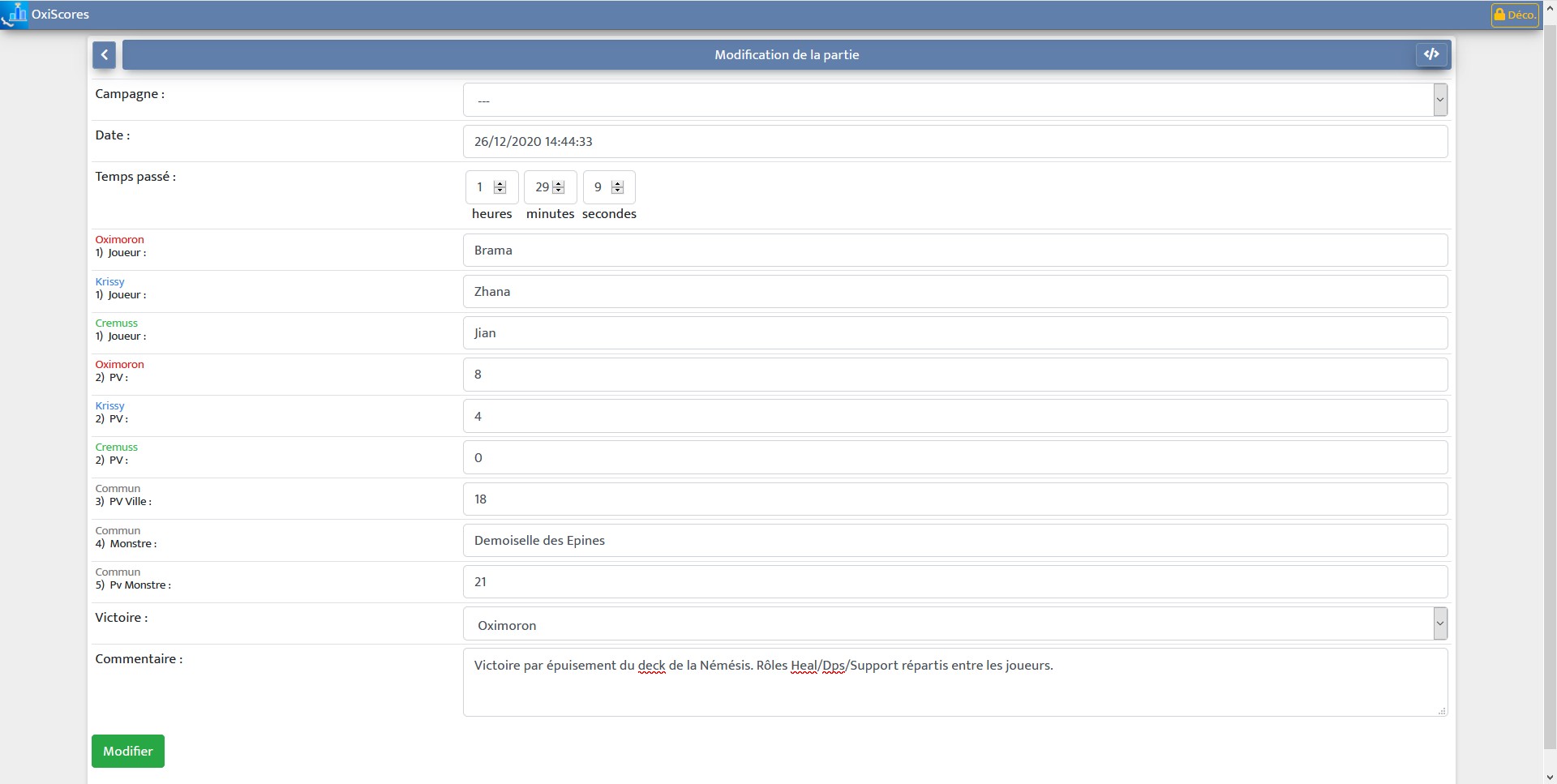Click the secondes spinner field
1557x784 pixels.
coord(609,187)
